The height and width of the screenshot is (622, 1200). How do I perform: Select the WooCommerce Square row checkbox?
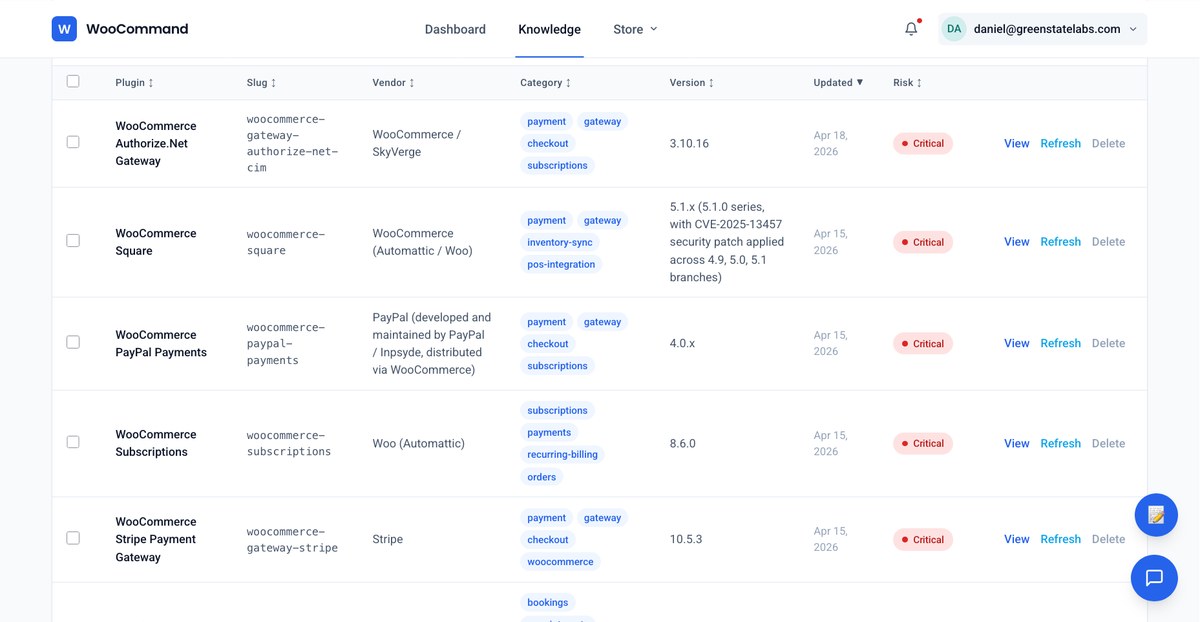(73, 241)
